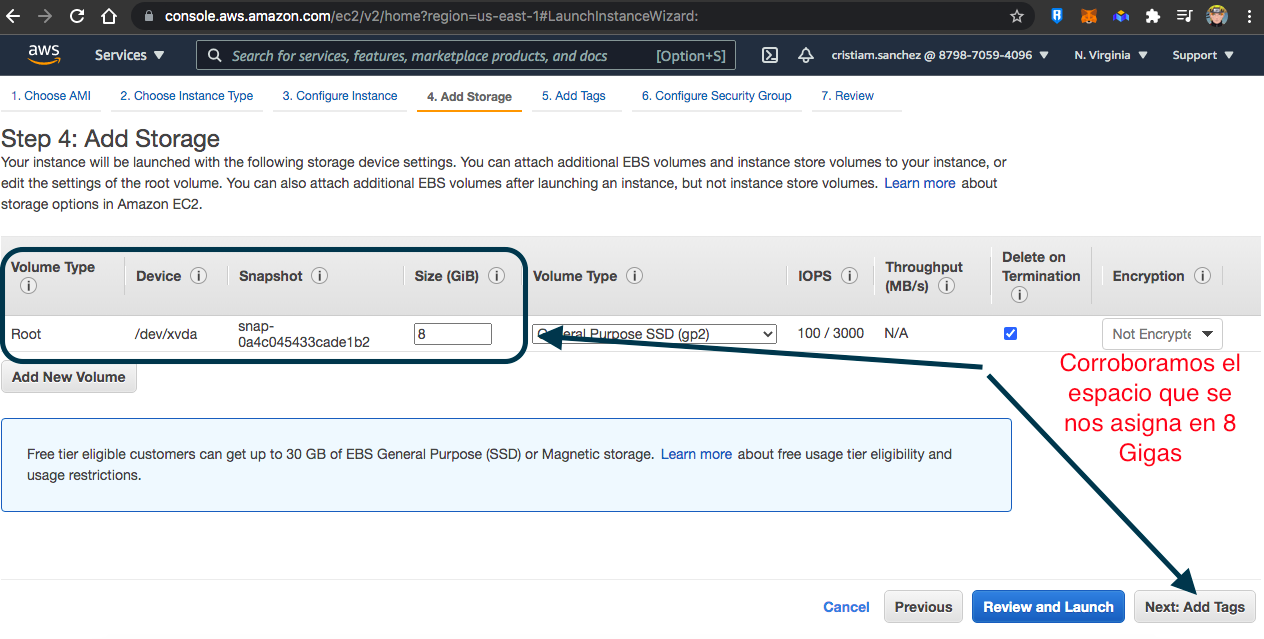The width and height of the screenshot is (1264, 639).
Task: Bookmark page with the star icon
Action: point(1017,16)
